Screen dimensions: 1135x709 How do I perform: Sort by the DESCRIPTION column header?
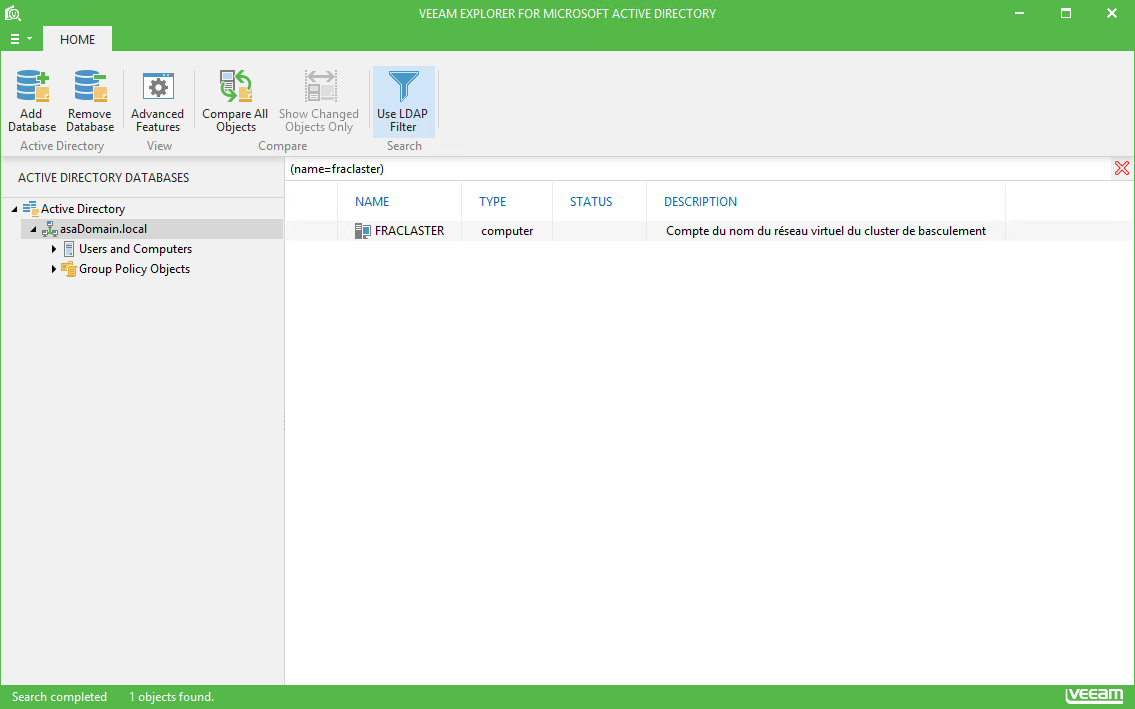point(701,201)
